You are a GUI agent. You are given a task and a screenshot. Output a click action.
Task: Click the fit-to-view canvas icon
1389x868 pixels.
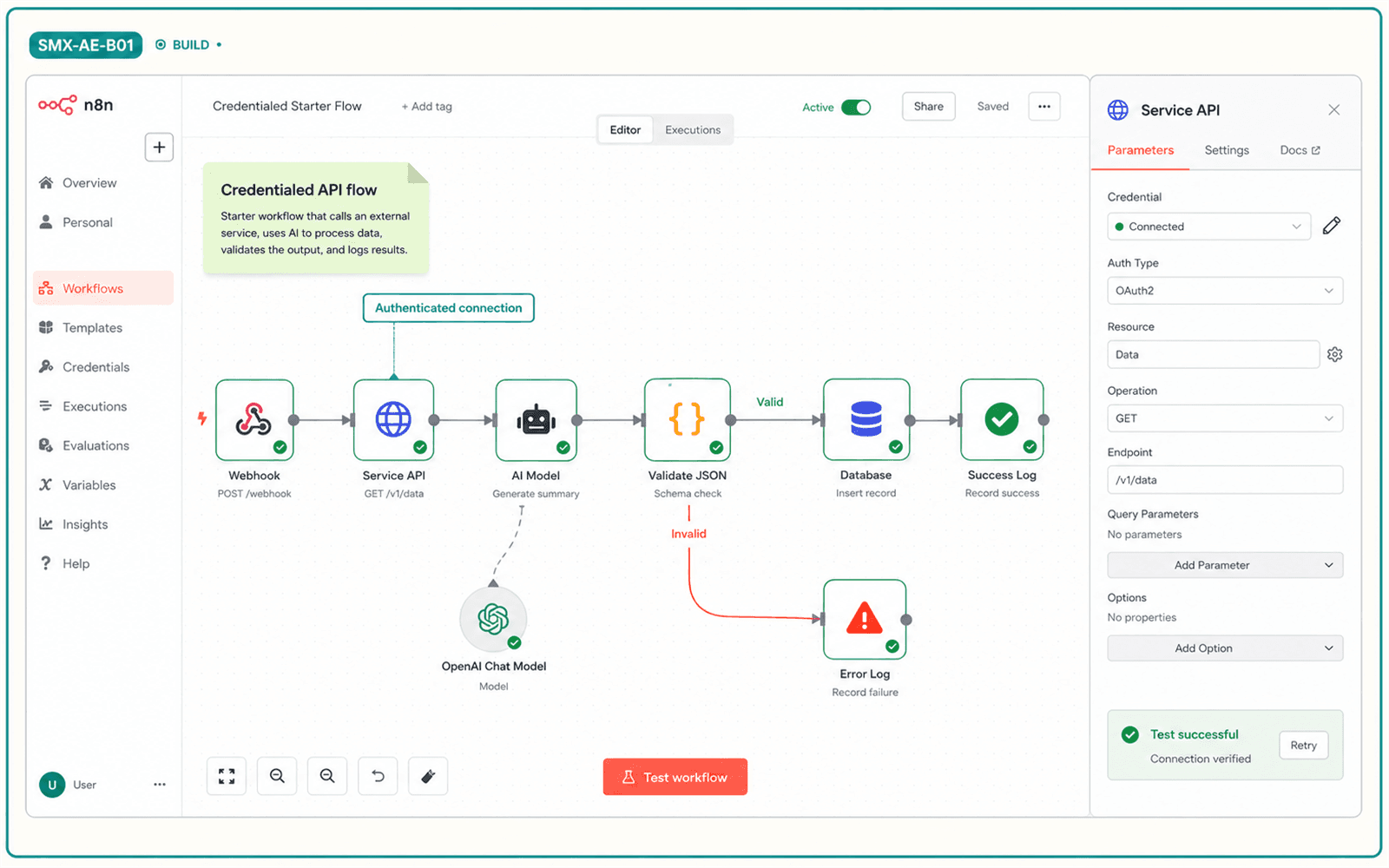point(227,776)
